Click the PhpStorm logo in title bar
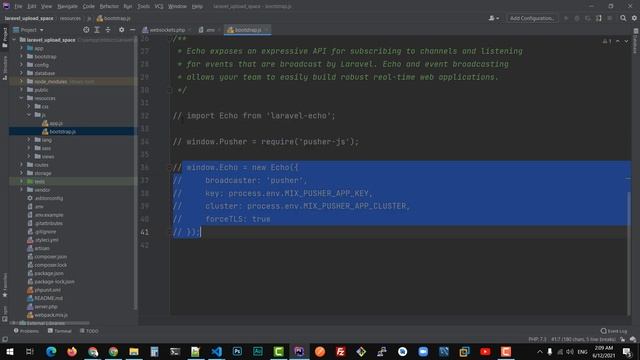 coord(6,6)
